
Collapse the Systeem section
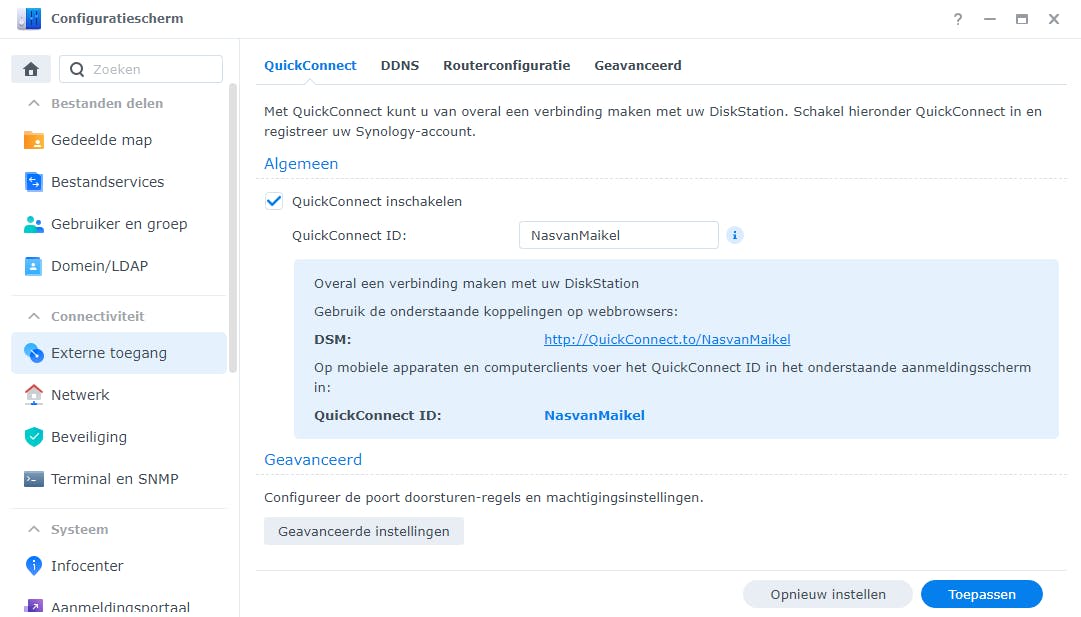click(34, 529)
